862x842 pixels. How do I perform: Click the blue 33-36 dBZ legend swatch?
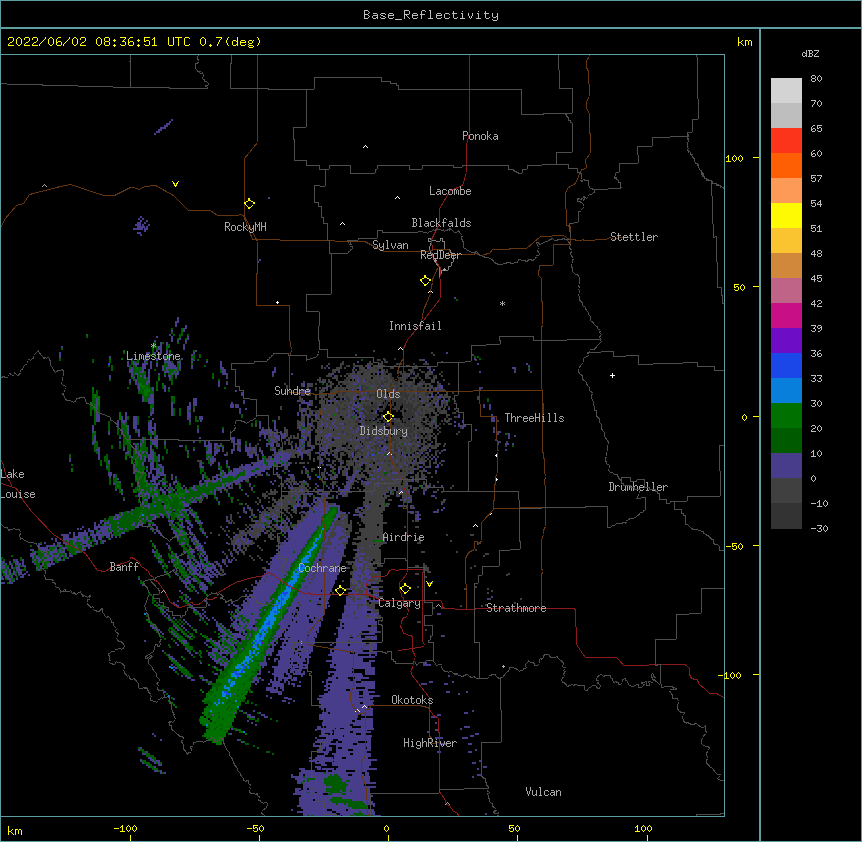tap(786, 365)
